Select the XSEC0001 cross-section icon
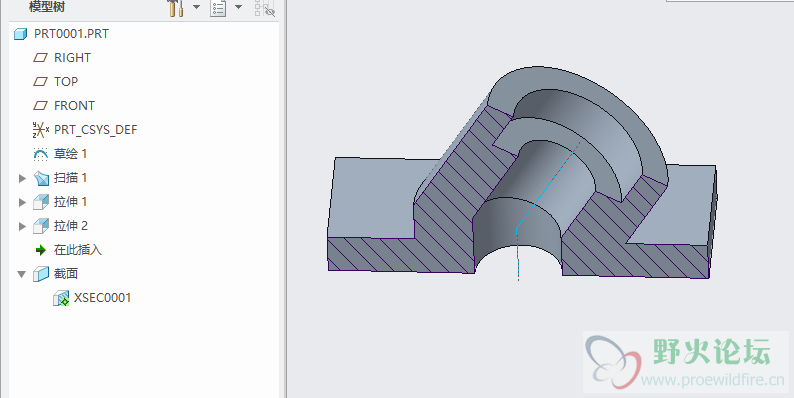This screenshot has height=398, width=794. tap(61, 298)
